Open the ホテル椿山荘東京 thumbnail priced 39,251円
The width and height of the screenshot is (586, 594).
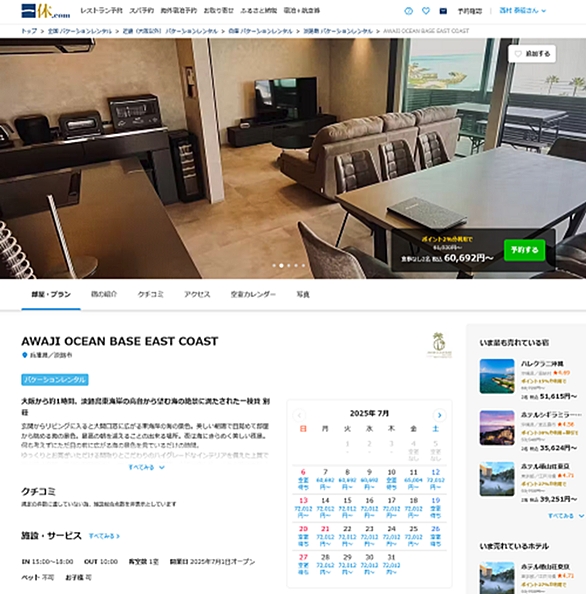(x=497, y=479)
